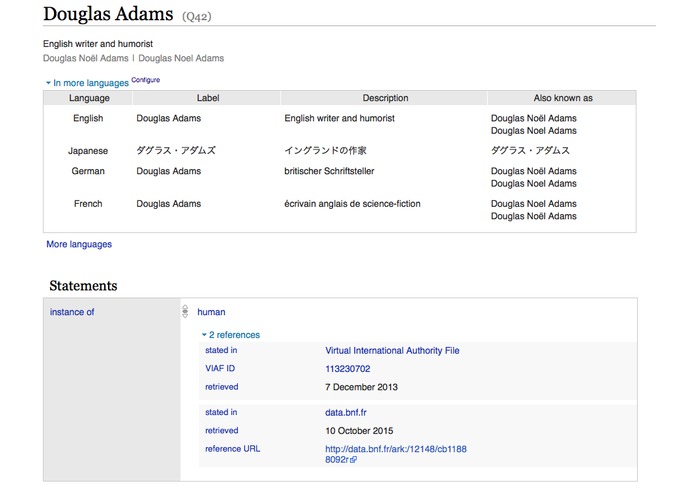Screen dimensions: 695x494
Task: Click the date 7 December 2013
Action: pos(361,387)
